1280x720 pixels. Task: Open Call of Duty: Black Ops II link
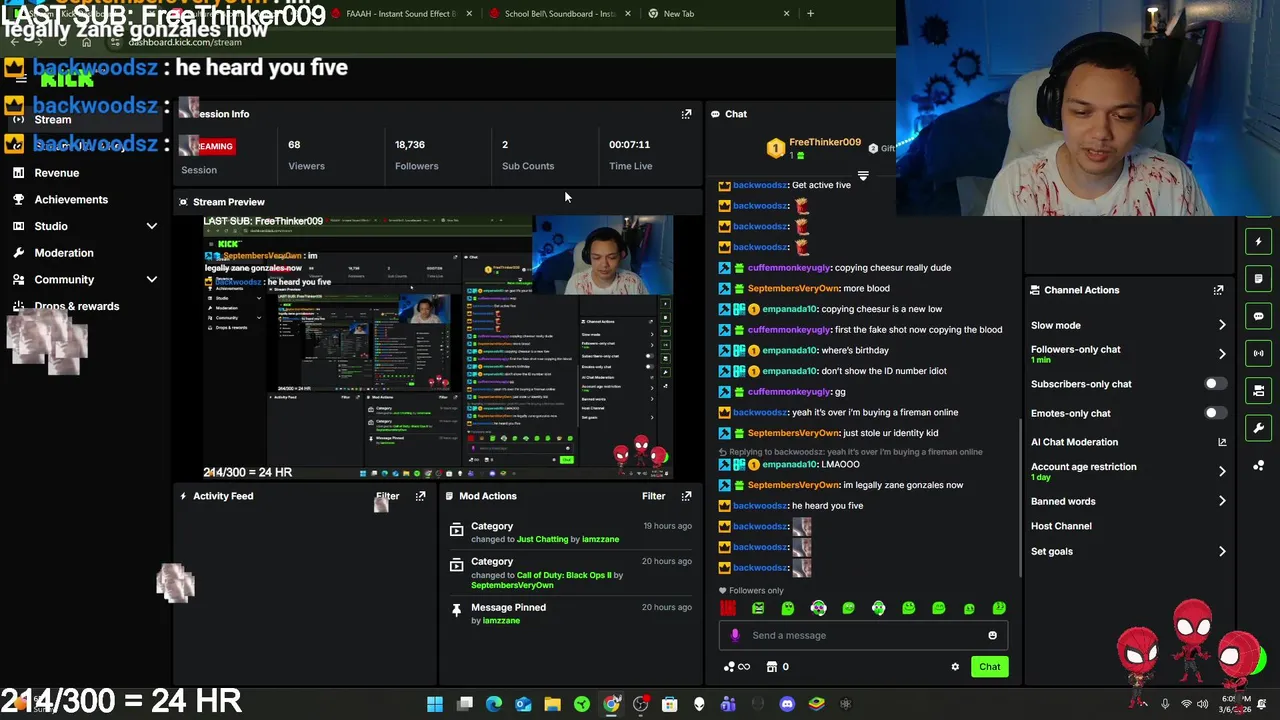coord(564,575)
